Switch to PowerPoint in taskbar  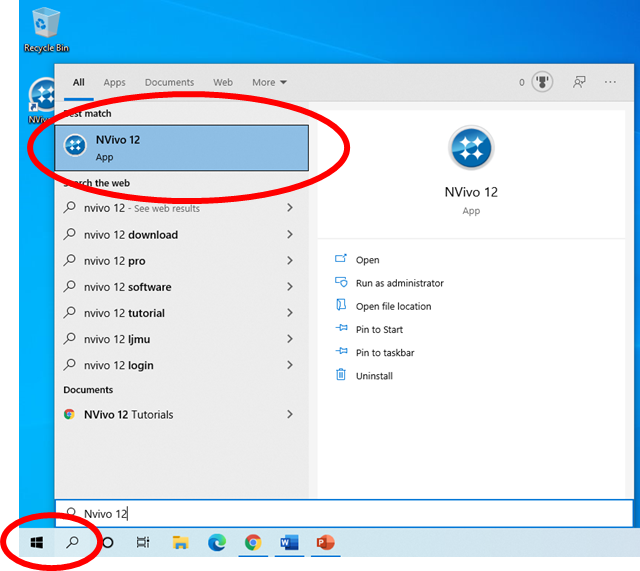click(325, 542)
